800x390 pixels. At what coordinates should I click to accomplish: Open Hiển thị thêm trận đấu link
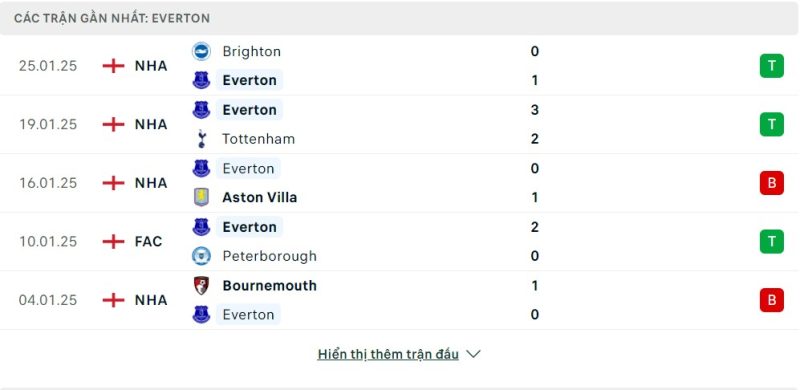[x=388, y=354]
